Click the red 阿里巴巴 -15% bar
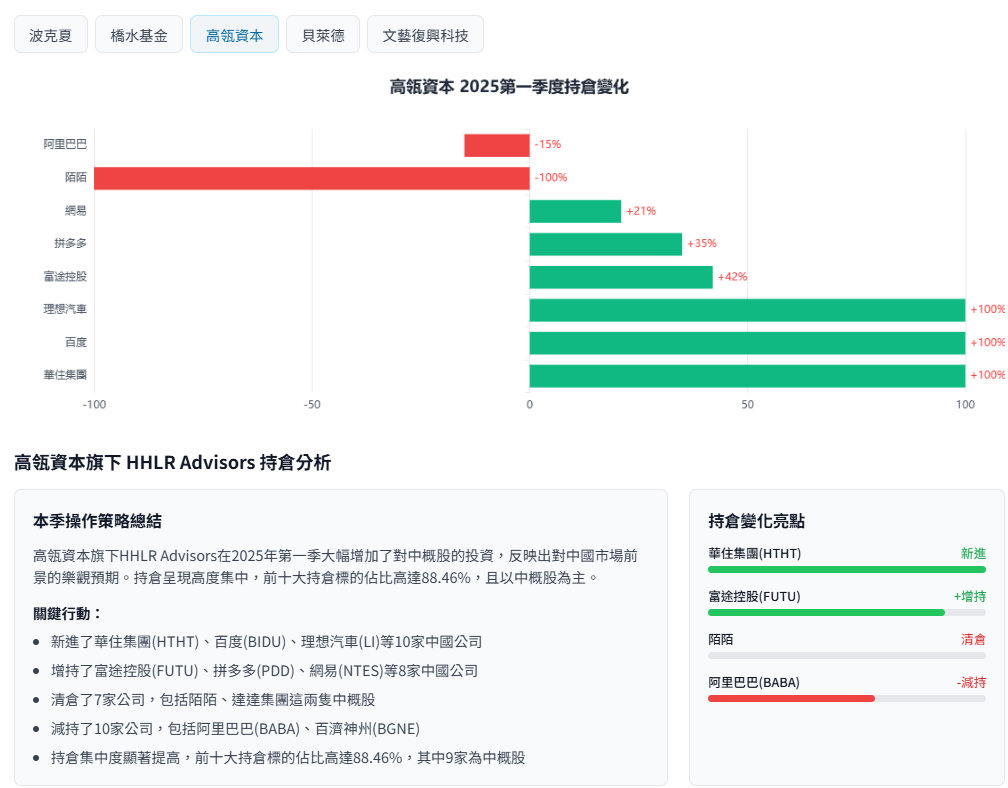Image resolution: width=1008 pixels, height=788 pixels. pyautogui.click(x=497, y=145)
